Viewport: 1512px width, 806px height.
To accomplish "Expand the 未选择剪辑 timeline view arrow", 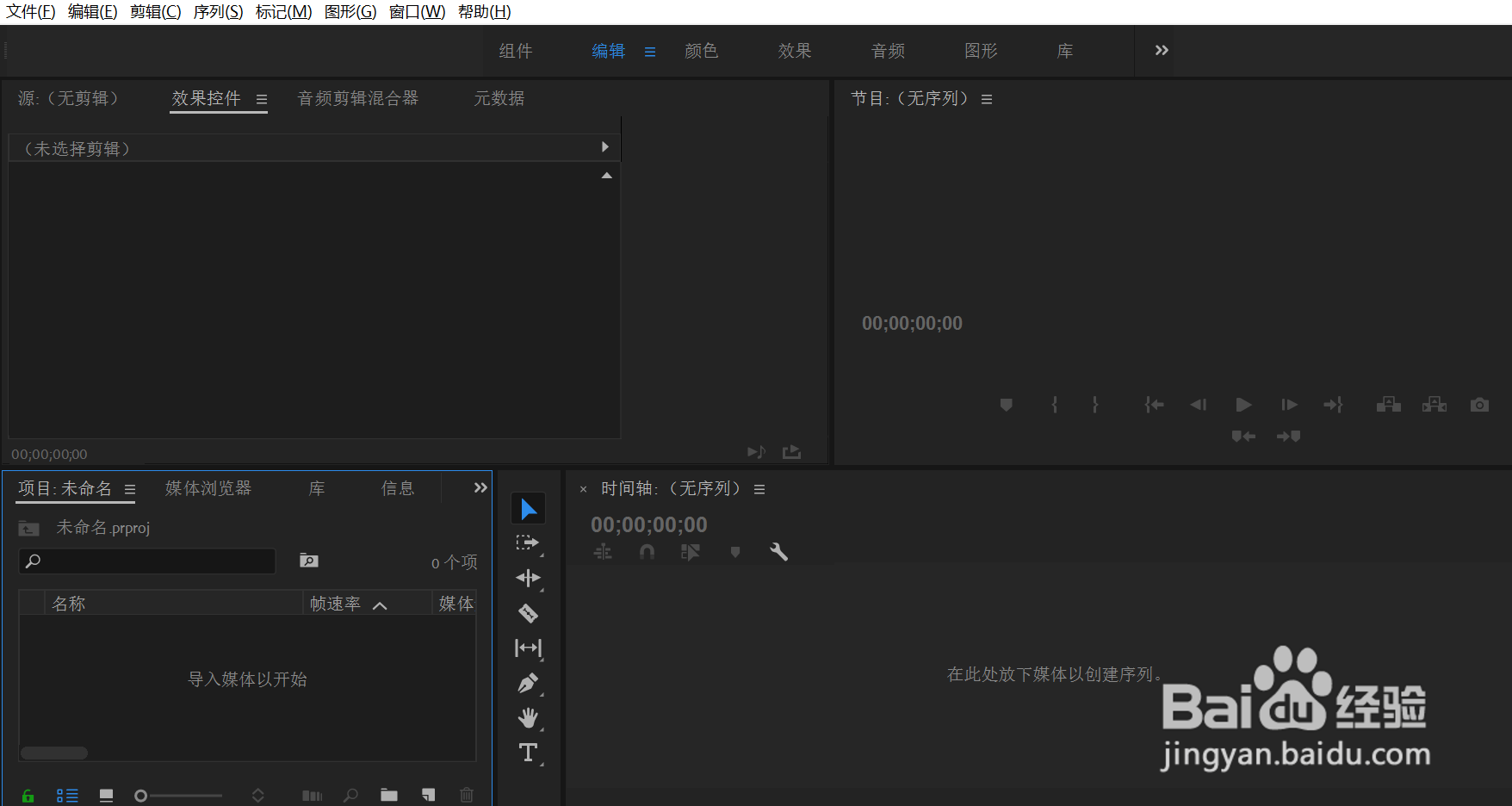I will click(605, 147).
